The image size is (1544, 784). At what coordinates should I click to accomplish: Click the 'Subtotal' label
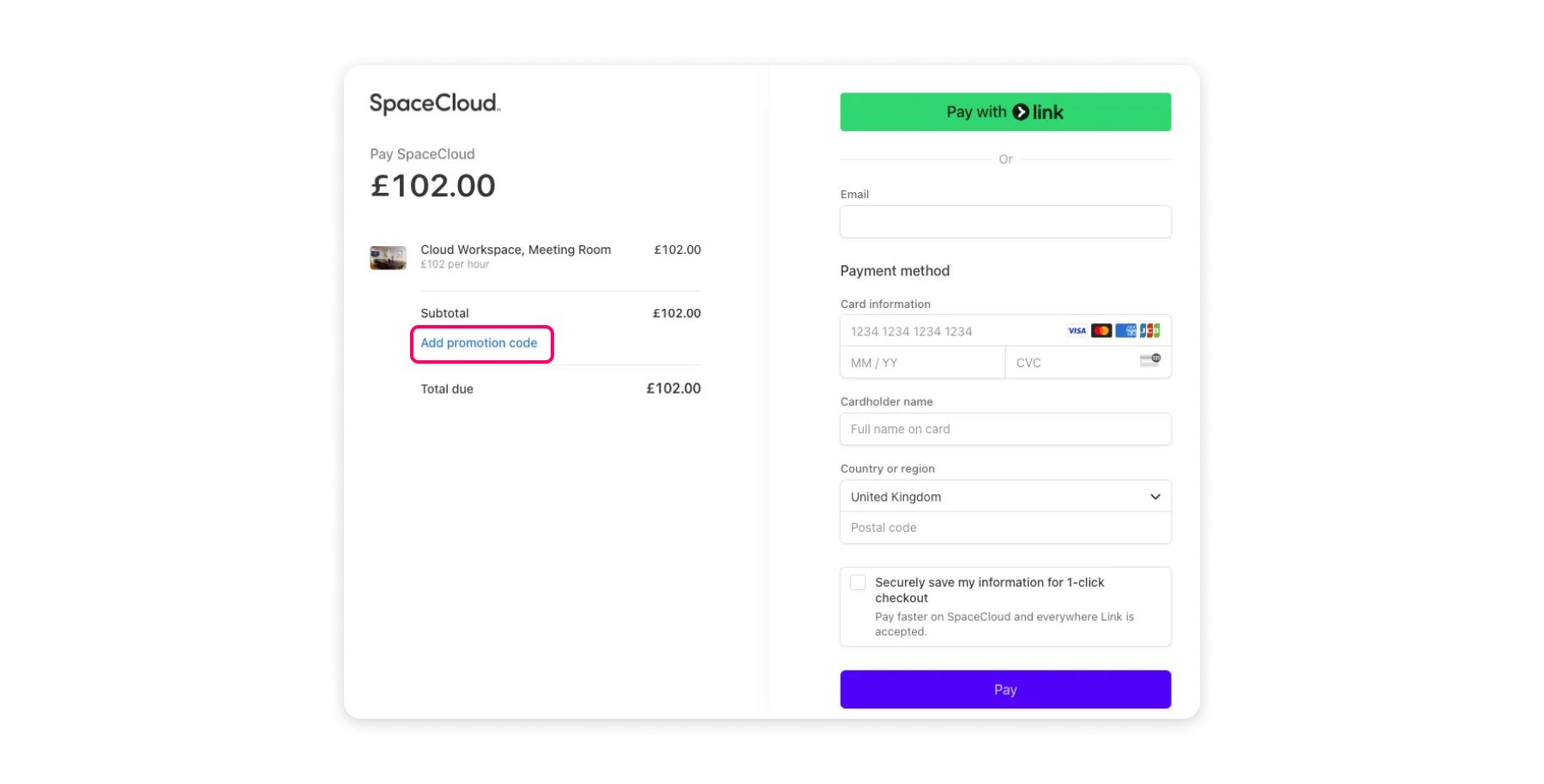click(x=444, y=313)
